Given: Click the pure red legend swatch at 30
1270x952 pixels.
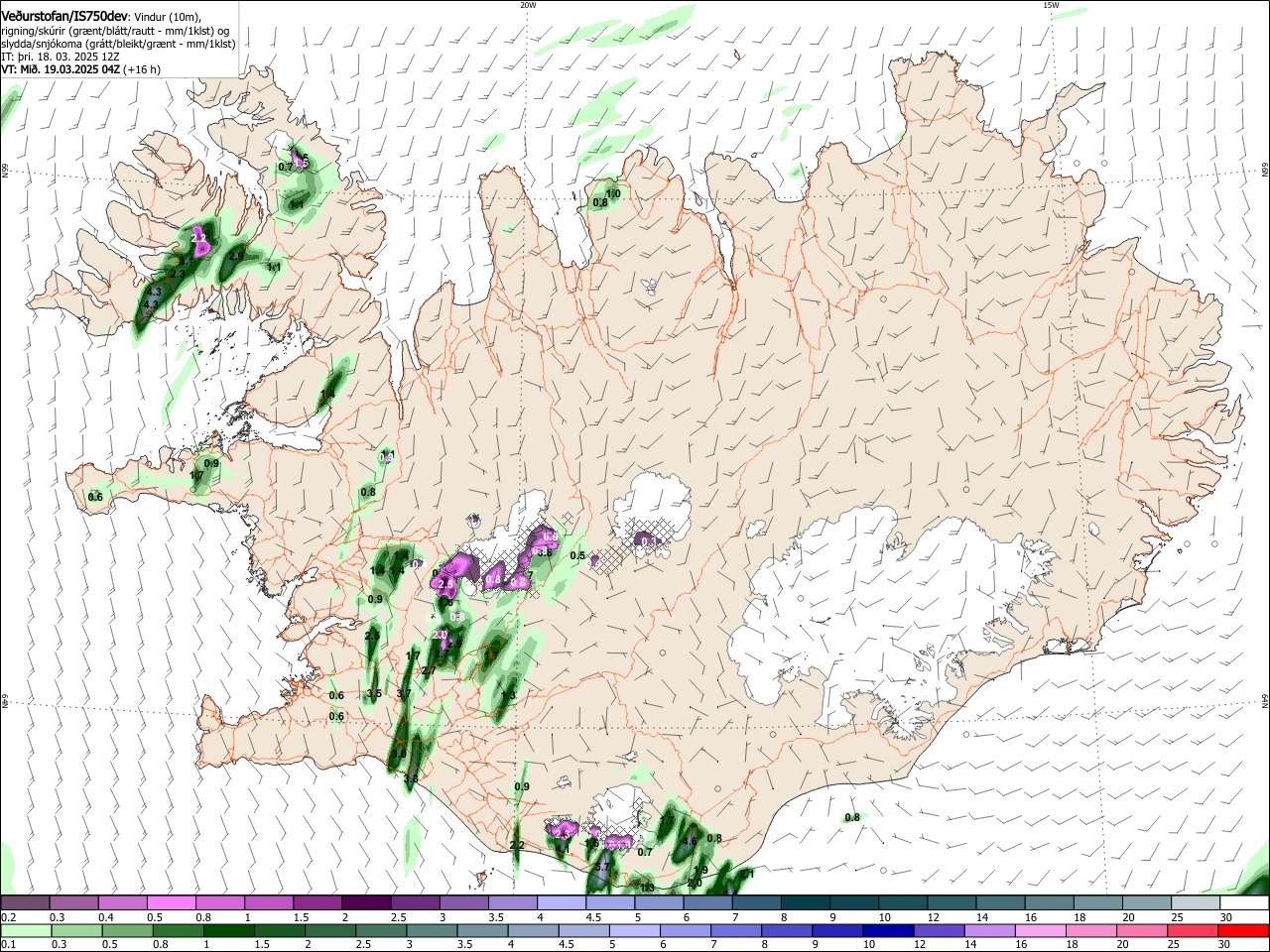Looking at the screenshot, I should pyautogui.click(x=1244, y=931).
